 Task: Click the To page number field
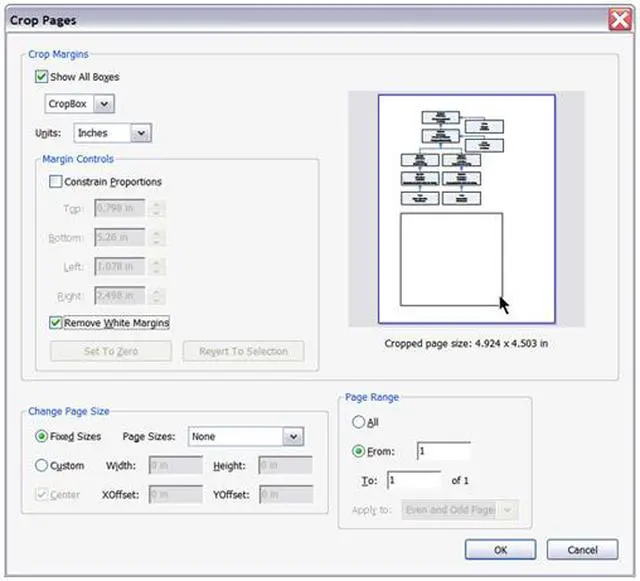coord(414,481)
